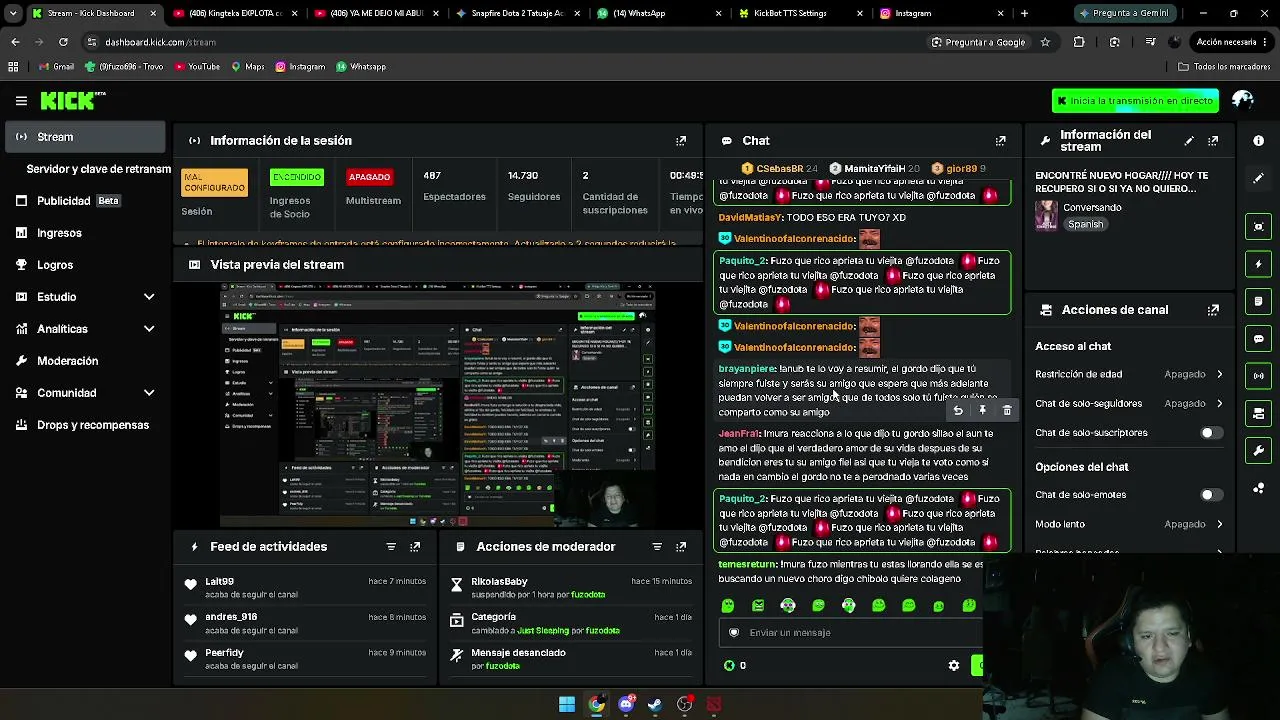Expand the Estudio sidebar section
1280x720 pixels.
[149, 297]
